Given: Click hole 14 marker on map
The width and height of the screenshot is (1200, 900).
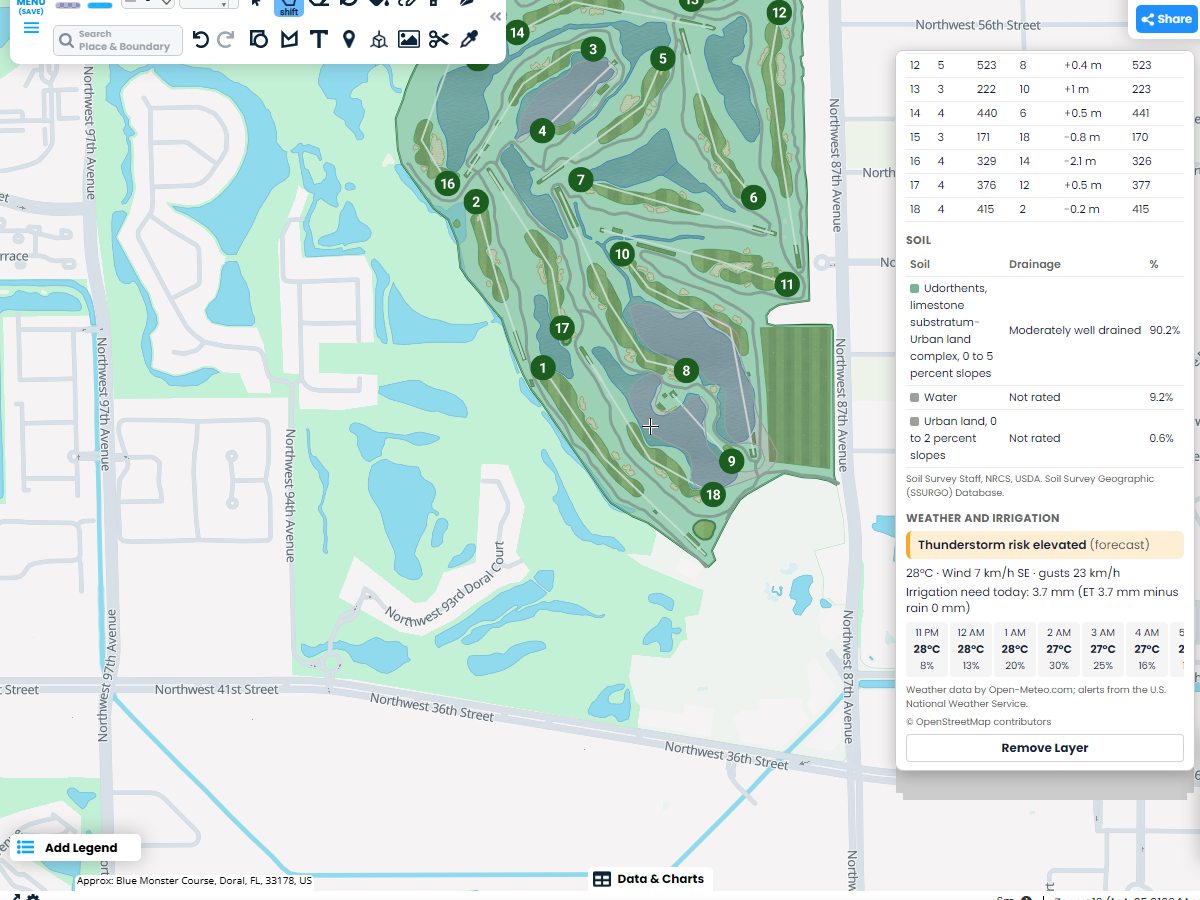Looking at the screenshot, I should tap(517, 32).
